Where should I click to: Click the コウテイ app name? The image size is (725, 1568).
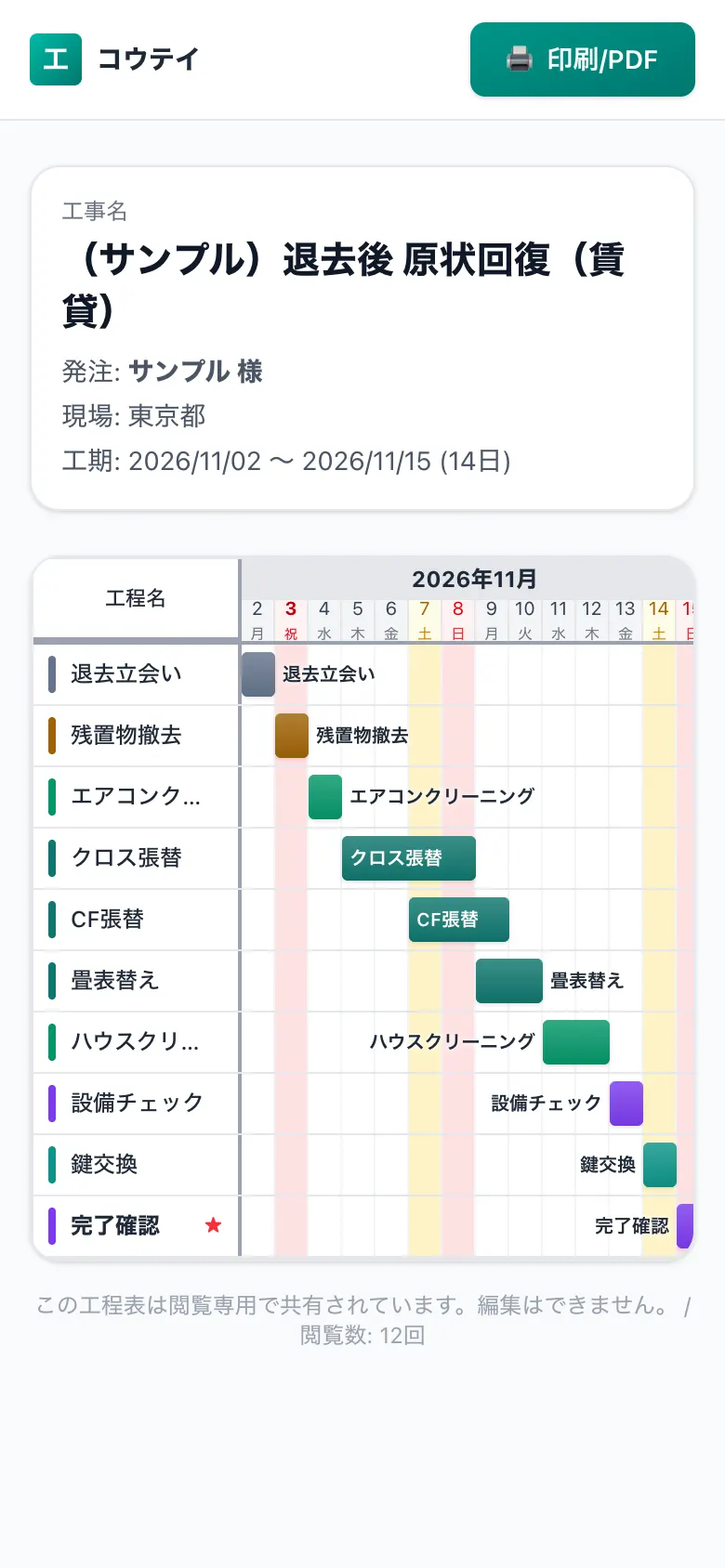149,59
